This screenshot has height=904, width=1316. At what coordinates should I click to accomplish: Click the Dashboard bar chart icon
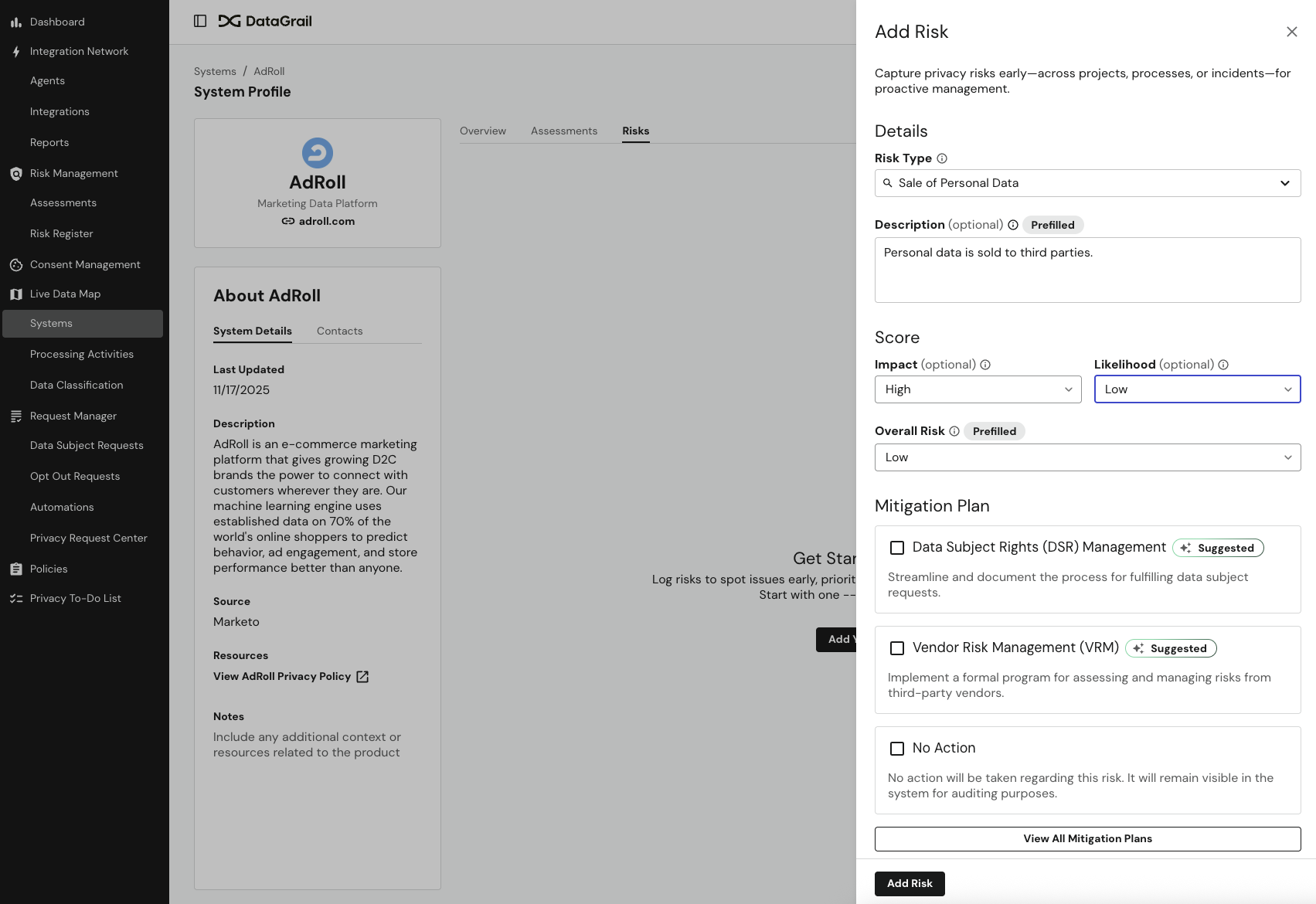15,22
